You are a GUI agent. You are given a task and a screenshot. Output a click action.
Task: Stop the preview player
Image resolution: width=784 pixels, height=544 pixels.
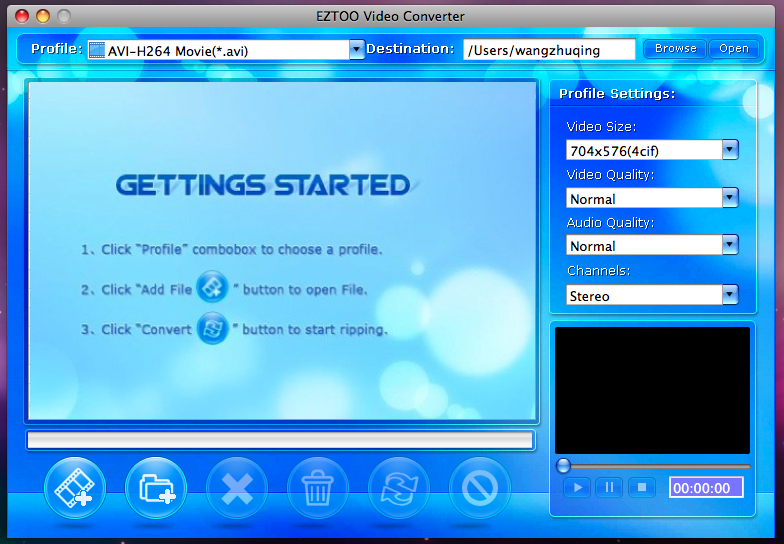(640, 488)
